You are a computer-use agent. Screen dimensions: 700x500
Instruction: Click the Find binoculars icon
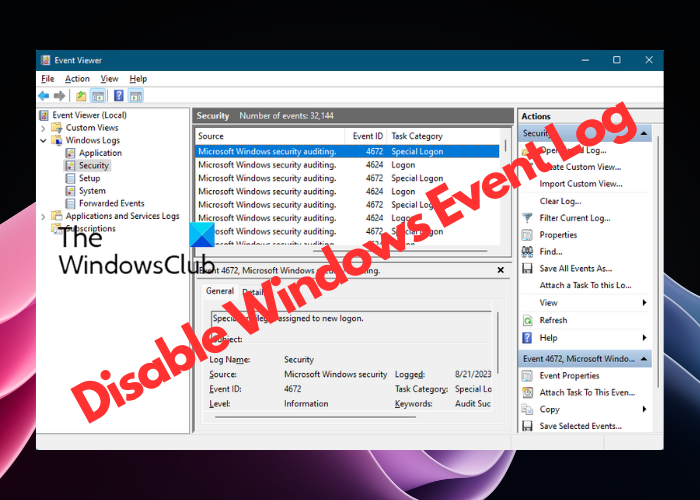click(x=527, y=251)
